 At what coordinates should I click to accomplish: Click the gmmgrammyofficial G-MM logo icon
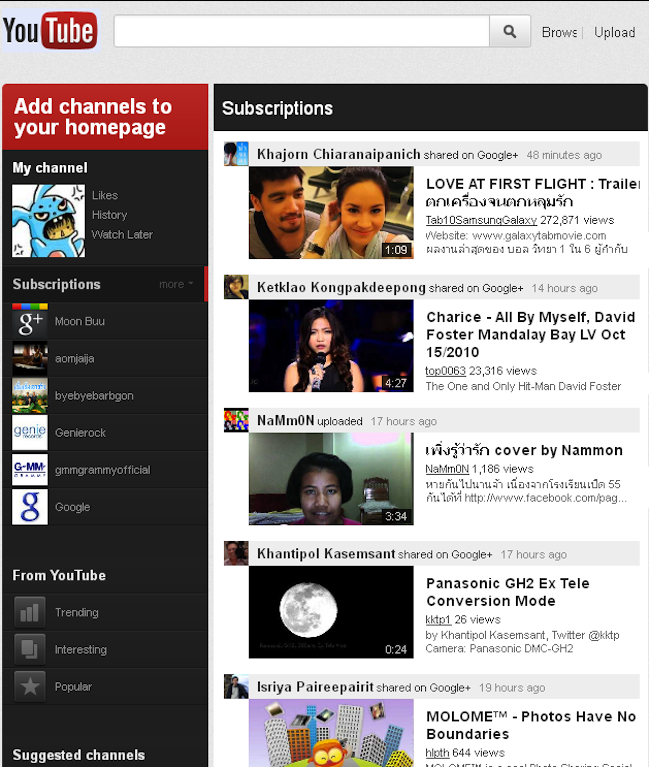pyautogui.click(x=30, y=470)
